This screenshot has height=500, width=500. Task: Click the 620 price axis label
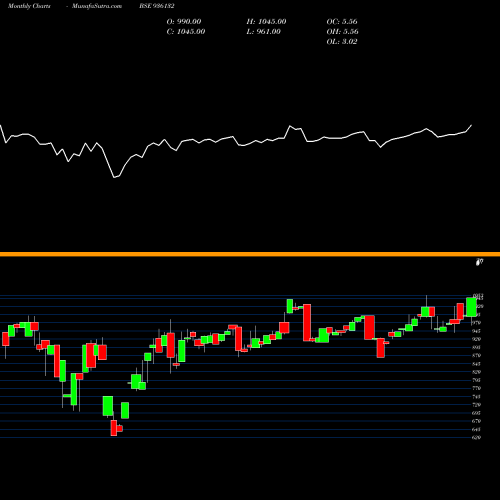(477, 438)
